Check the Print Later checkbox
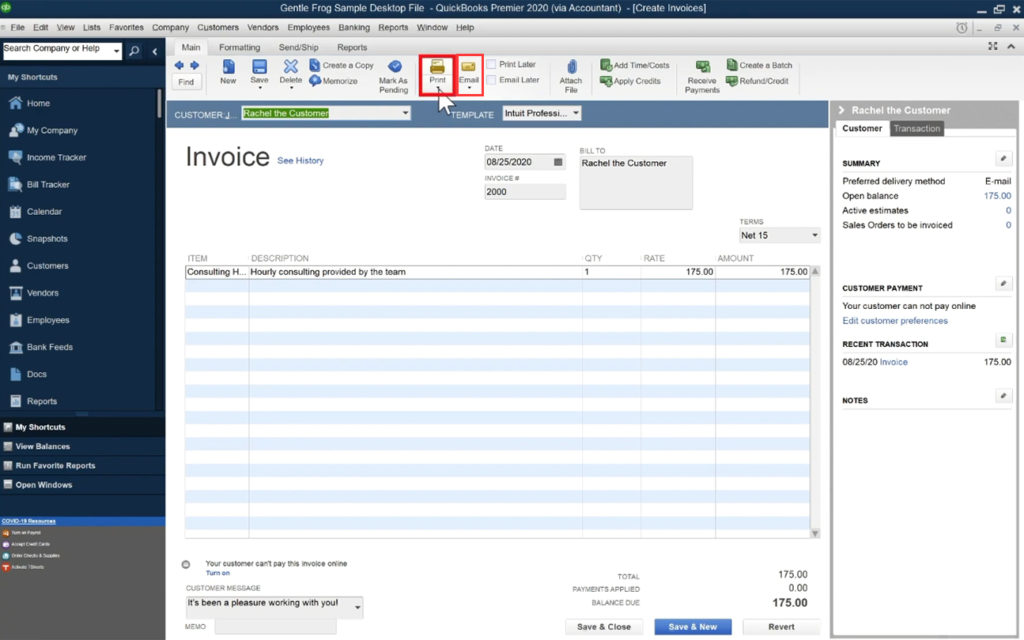The width and height of the screenshot is (1024, 640). click(x=491, y=64)
